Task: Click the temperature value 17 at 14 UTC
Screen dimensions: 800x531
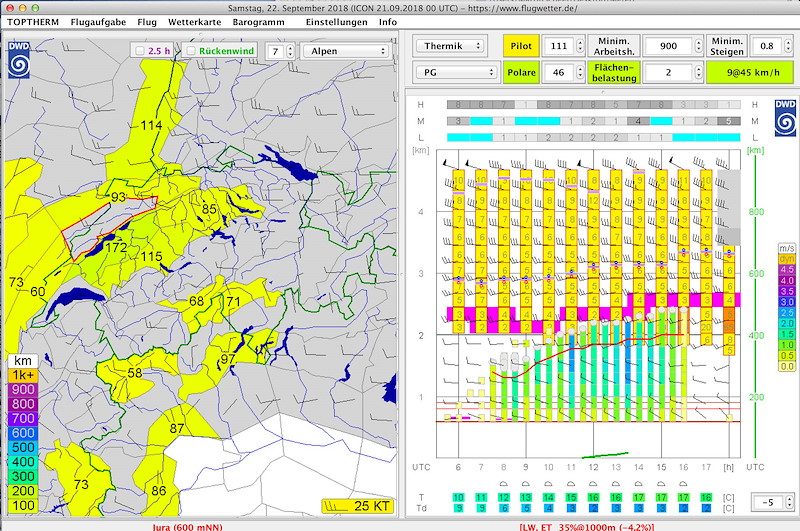Action: pyautogui.click(x=638, y=497)
